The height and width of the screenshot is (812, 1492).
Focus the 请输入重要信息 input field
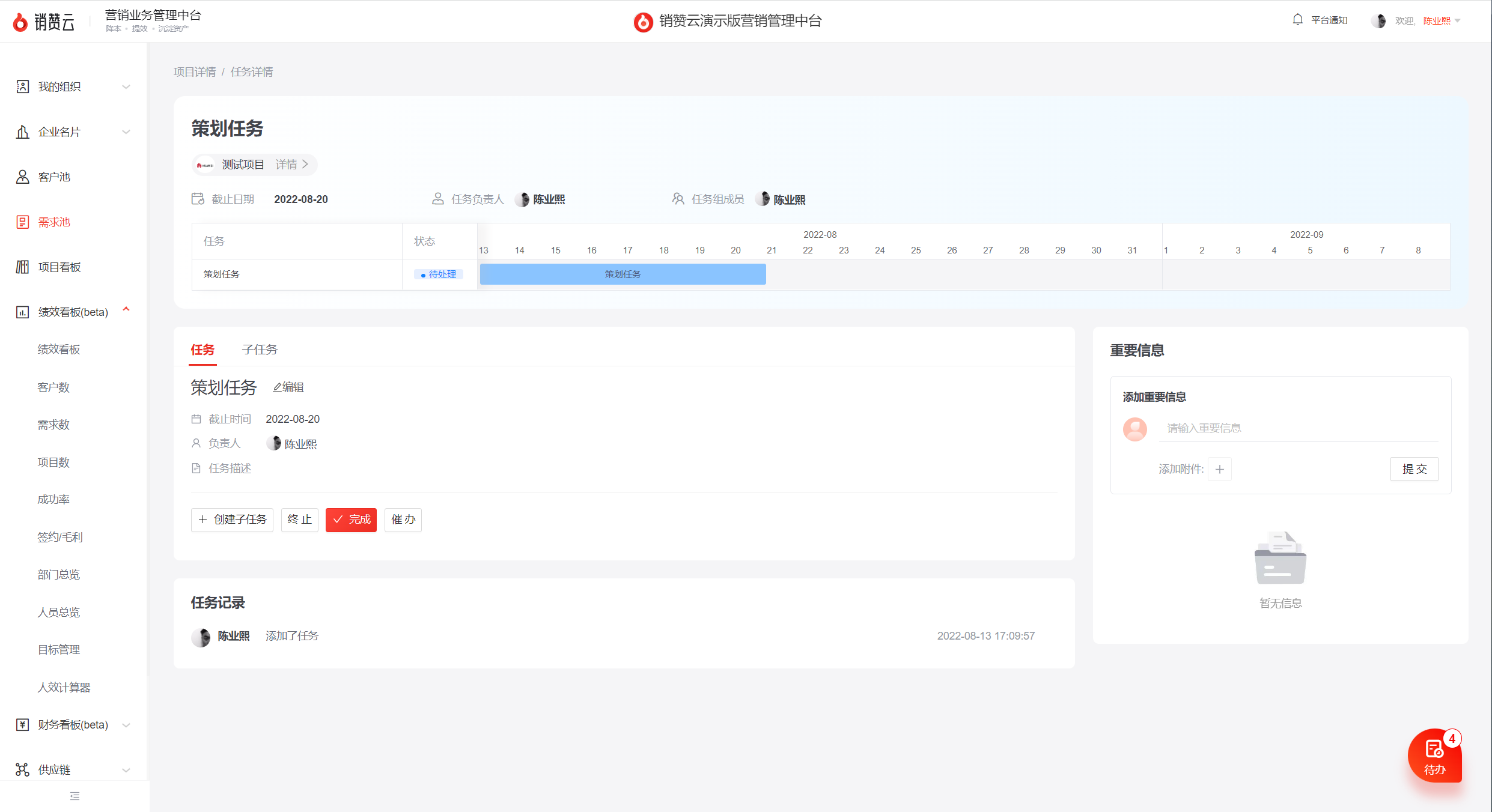coord(1299,429)
